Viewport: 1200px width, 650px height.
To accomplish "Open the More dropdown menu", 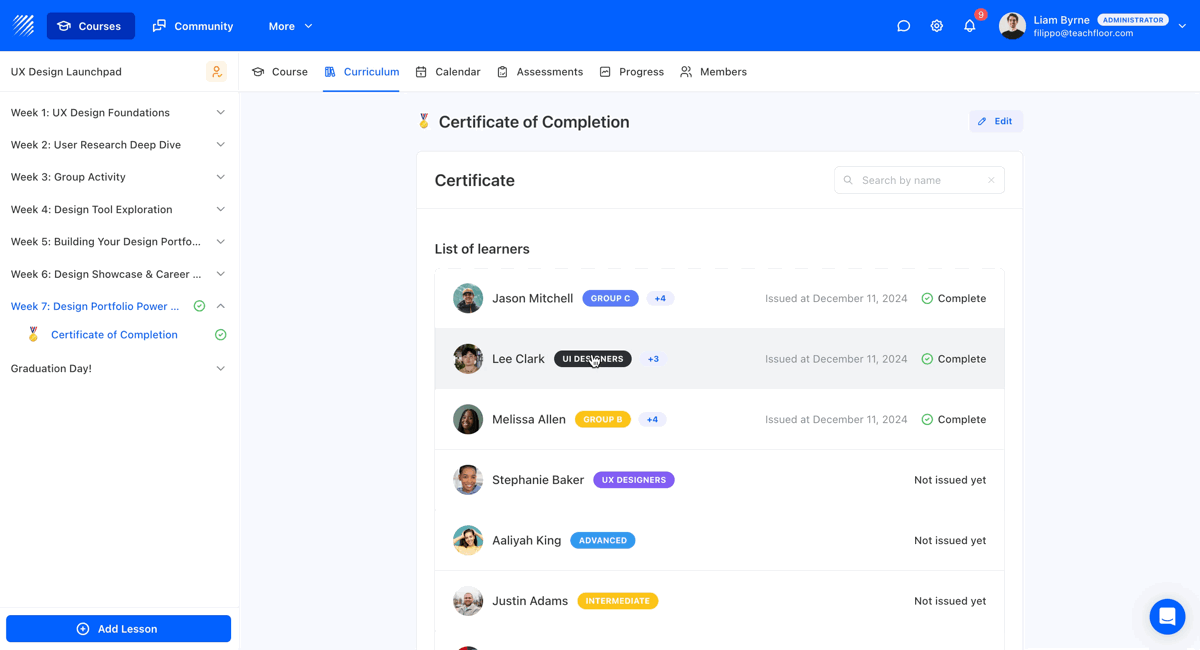I will point(290,26).
